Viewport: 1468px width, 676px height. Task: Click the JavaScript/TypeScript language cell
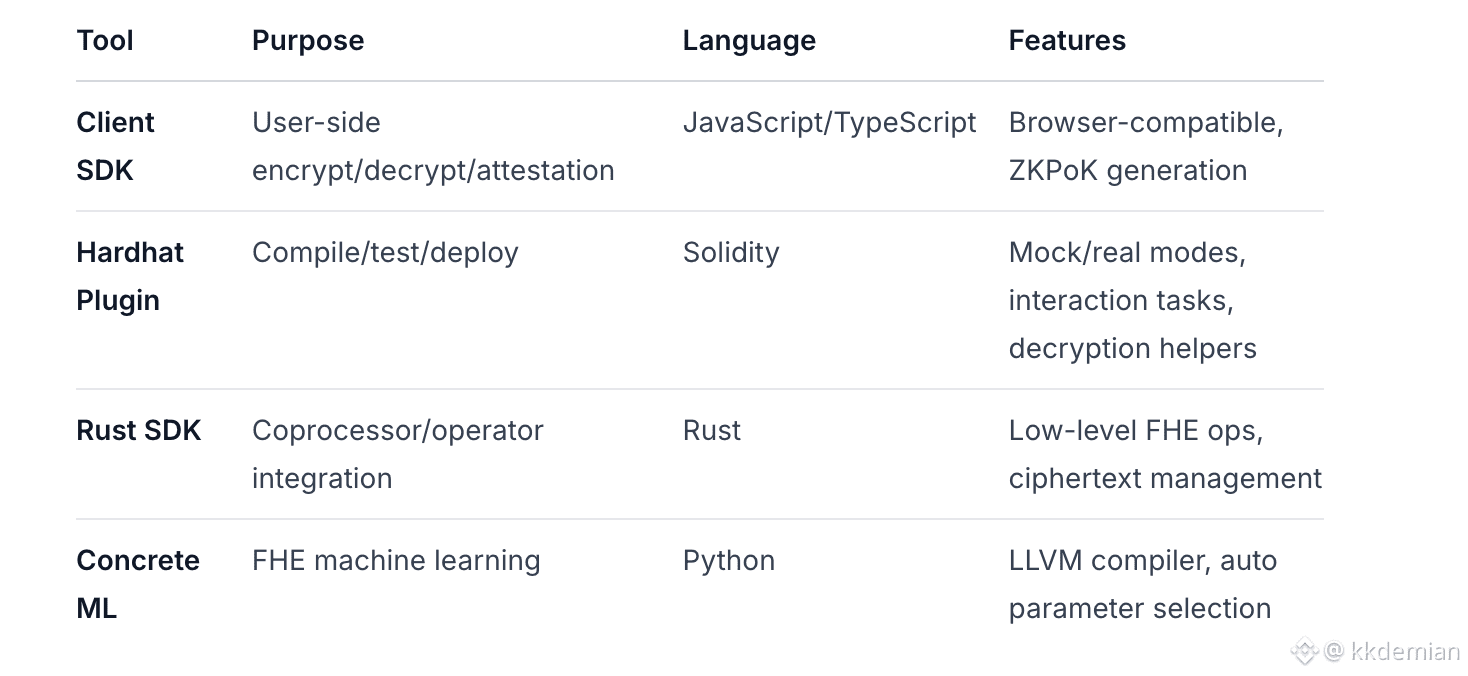pyautogui.click(x=829, y=123)
